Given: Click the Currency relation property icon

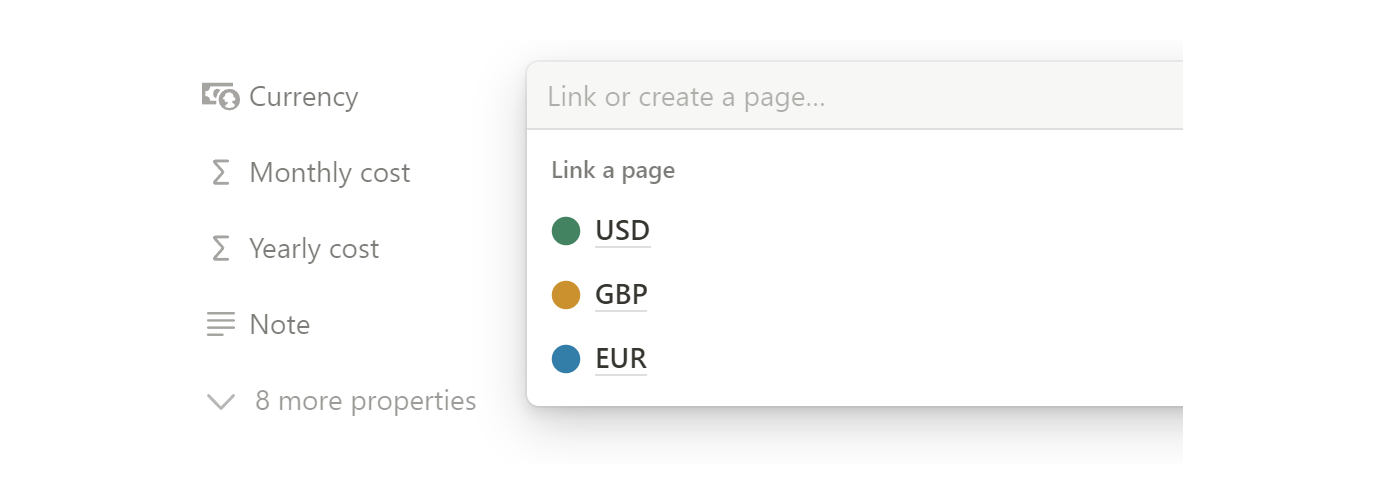Looking at the screenshot, I should point(220,97).
